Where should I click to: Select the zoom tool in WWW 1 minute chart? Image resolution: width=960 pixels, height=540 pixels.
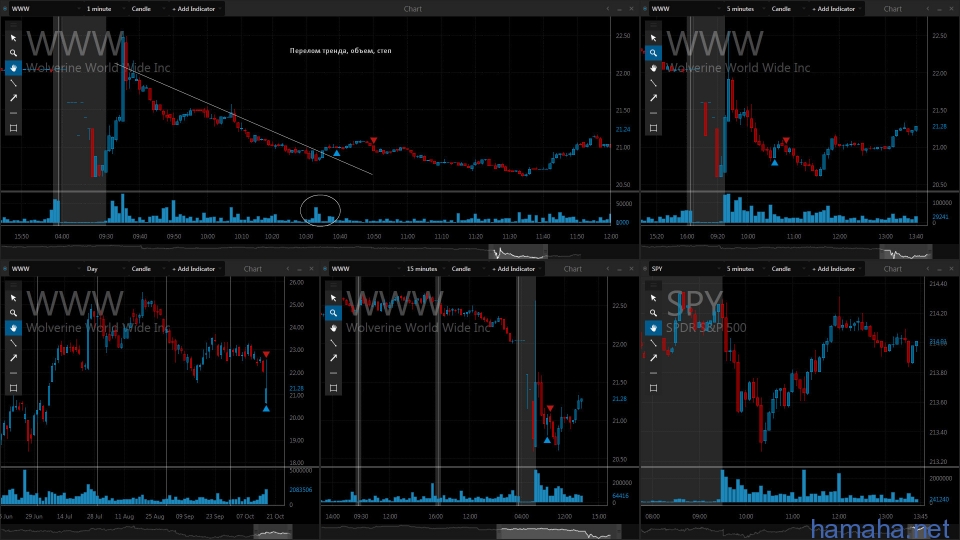coord(13,53)
